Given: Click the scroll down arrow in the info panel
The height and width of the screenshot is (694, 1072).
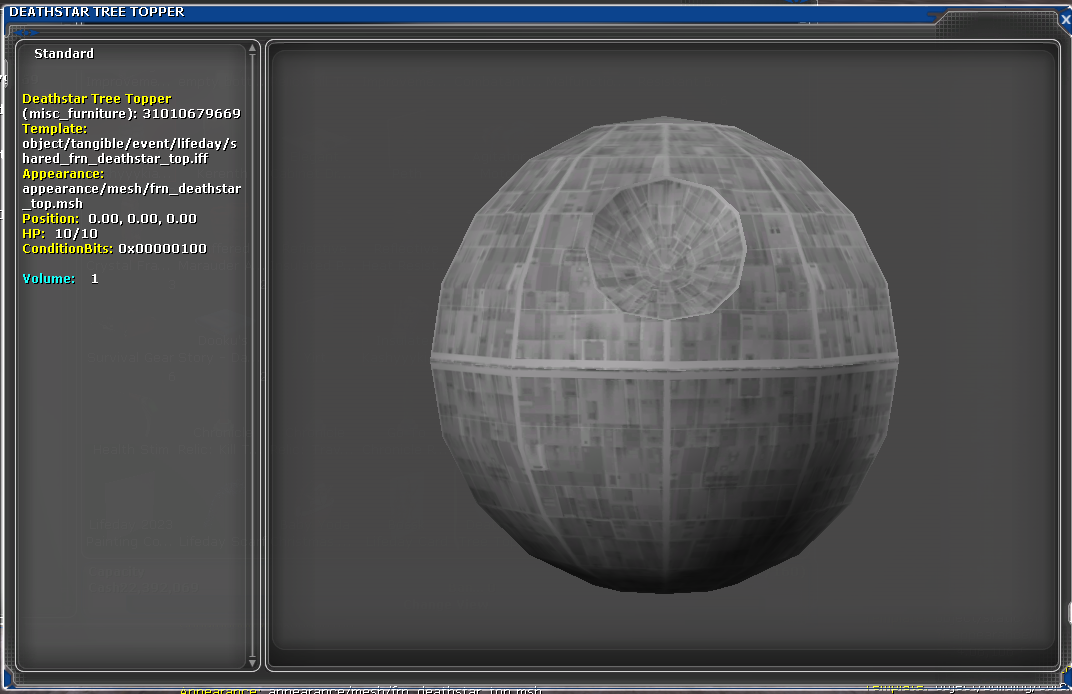Looking at the screenshot, I should click(x=252, y=662).
